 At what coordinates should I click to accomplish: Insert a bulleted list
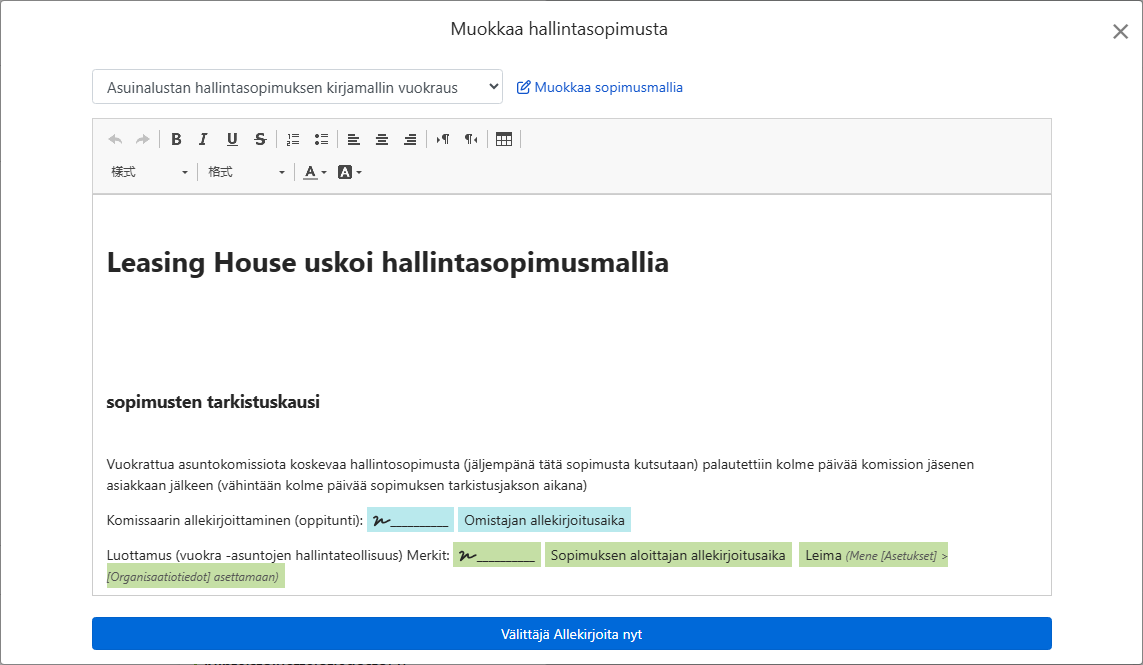pyautogui.click(x=321, y=139)
